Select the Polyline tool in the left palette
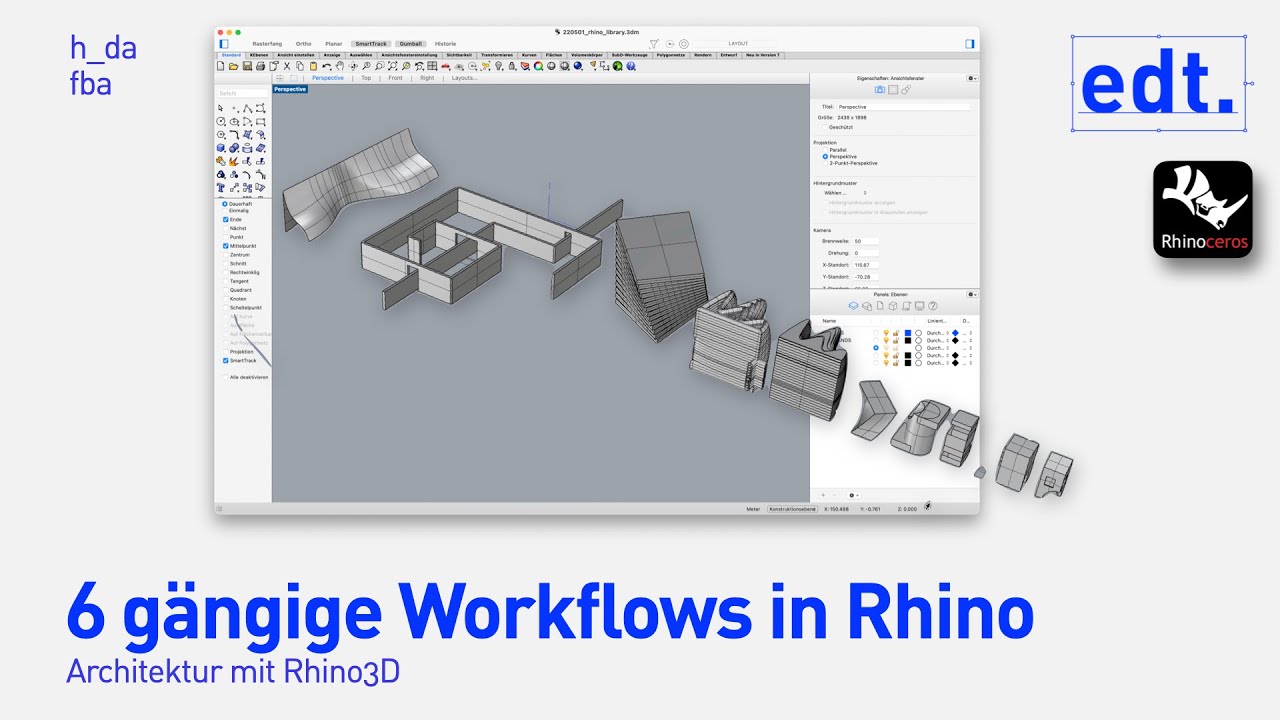1280x720 pixels. tap(248, 108)
